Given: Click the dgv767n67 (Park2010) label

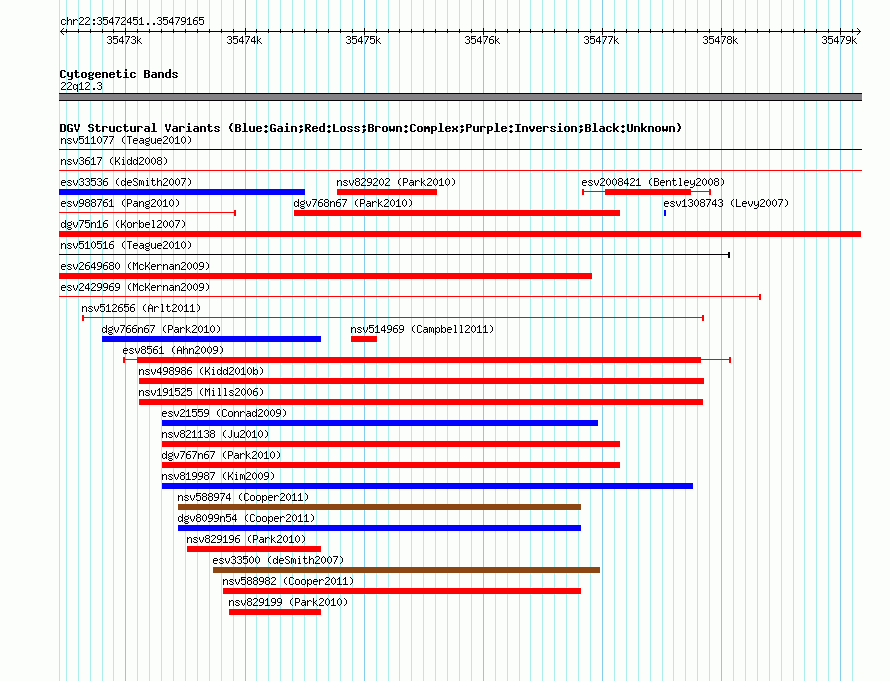Looking at the screenshot, I should coord(221,455).
